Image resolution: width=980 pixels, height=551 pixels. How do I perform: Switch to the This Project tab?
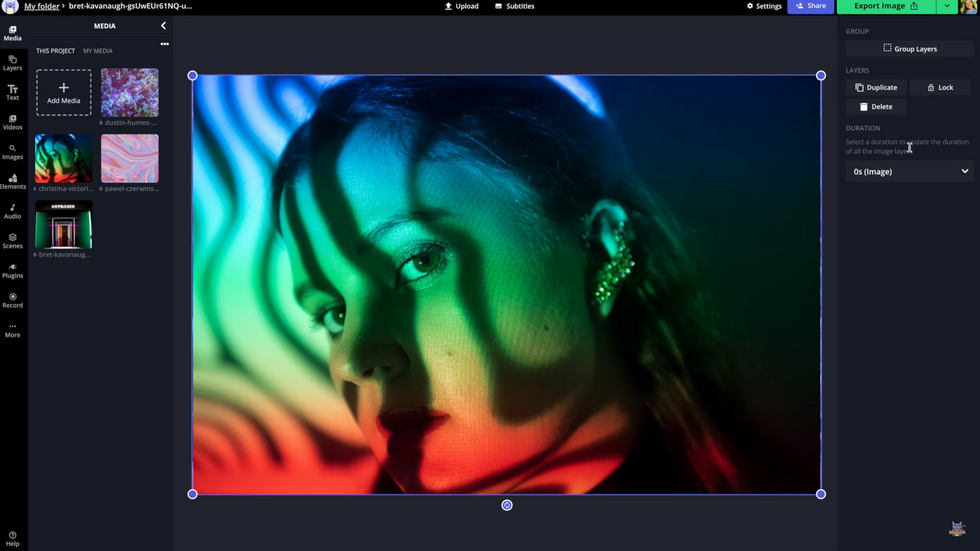(x=55, y=51)
